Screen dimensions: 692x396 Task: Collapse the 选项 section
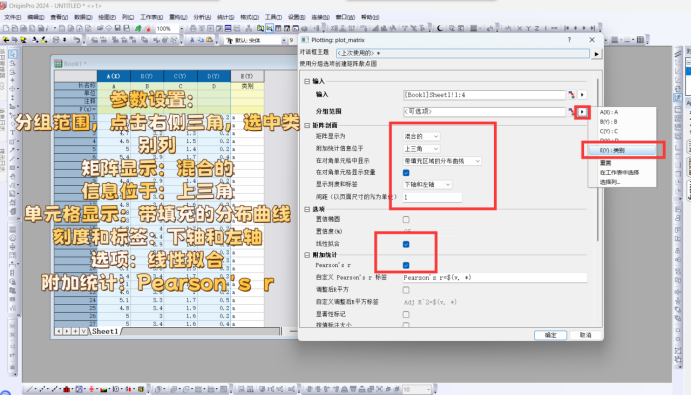pyautogui.click(x=307, y=209)
